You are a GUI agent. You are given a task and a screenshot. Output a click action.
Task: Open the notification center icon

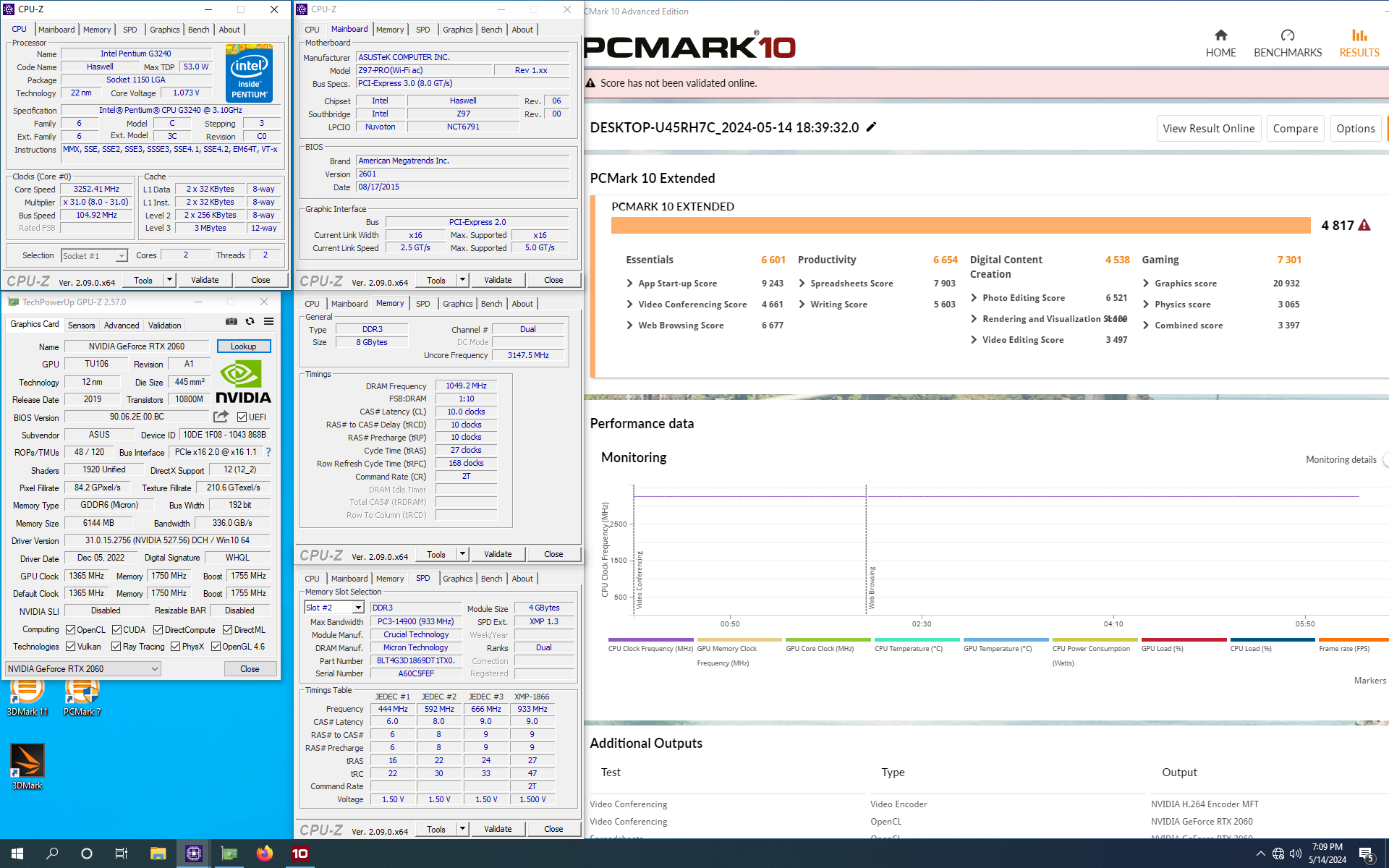[x=1367, y=854]
